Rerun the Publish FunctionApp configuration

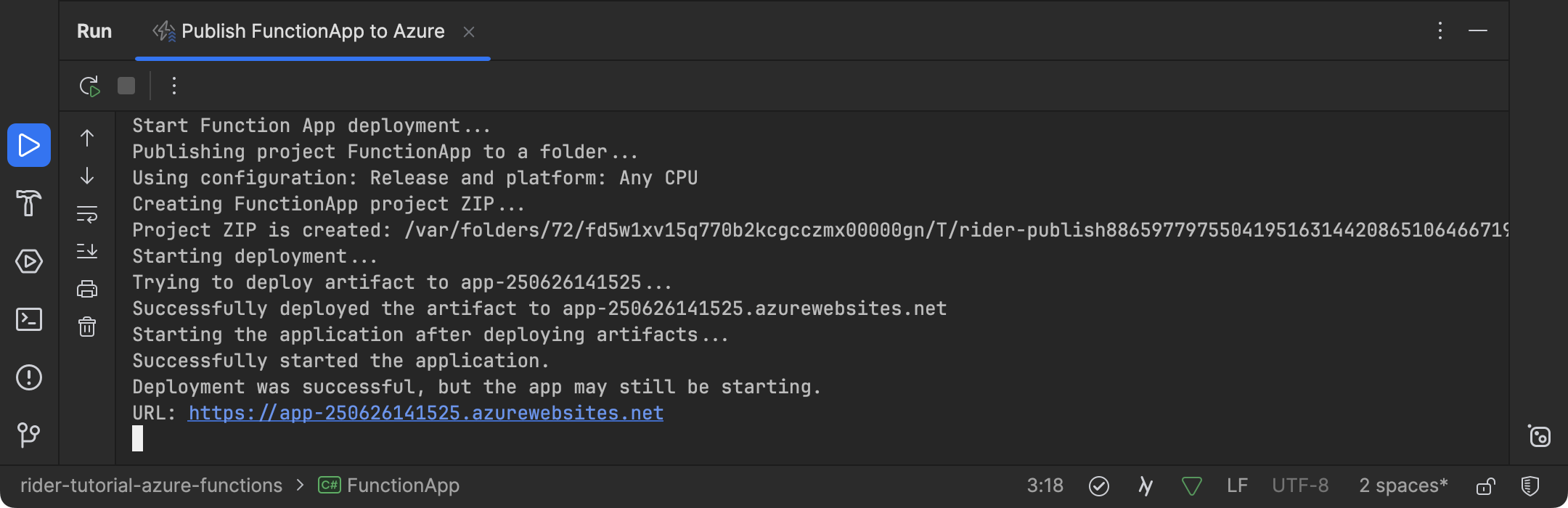click(89, 85)
